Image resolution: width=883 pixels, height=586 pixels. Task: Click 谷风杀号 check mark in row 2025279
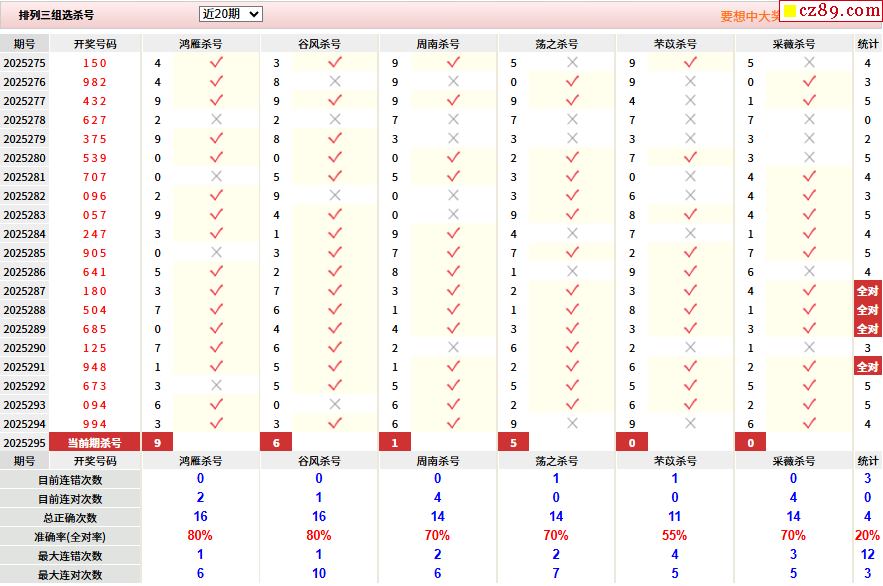point(335,138)
